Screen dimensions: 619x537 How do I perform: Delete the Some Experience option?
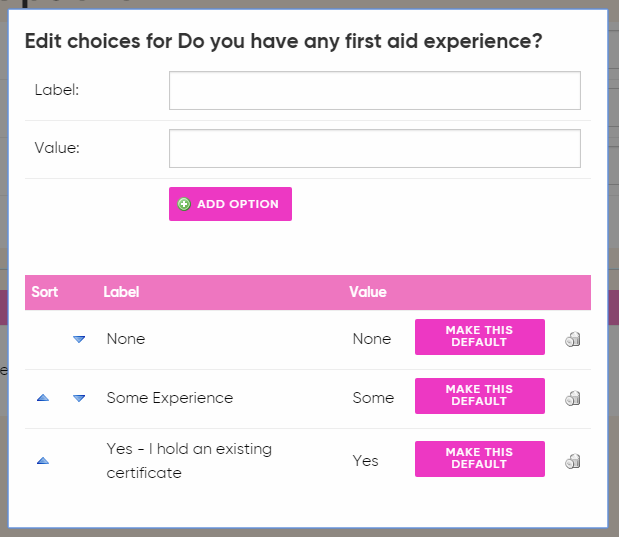tap(573, 398)
